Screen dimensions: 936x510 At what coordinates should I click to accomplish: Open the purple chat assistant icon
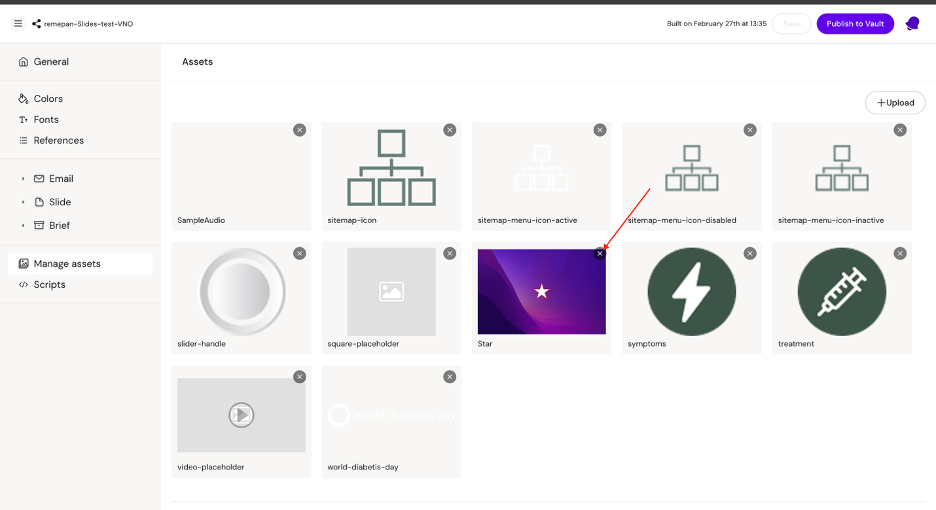[x=912, y=24]
